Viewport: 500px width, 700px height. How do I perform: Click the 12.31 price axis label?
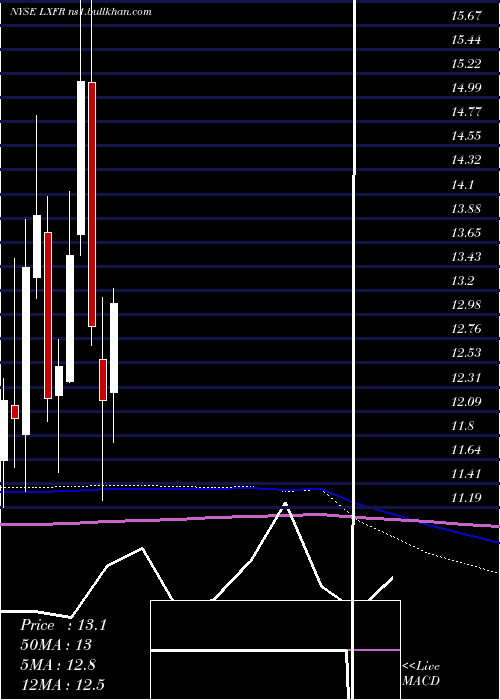[466, 378]
